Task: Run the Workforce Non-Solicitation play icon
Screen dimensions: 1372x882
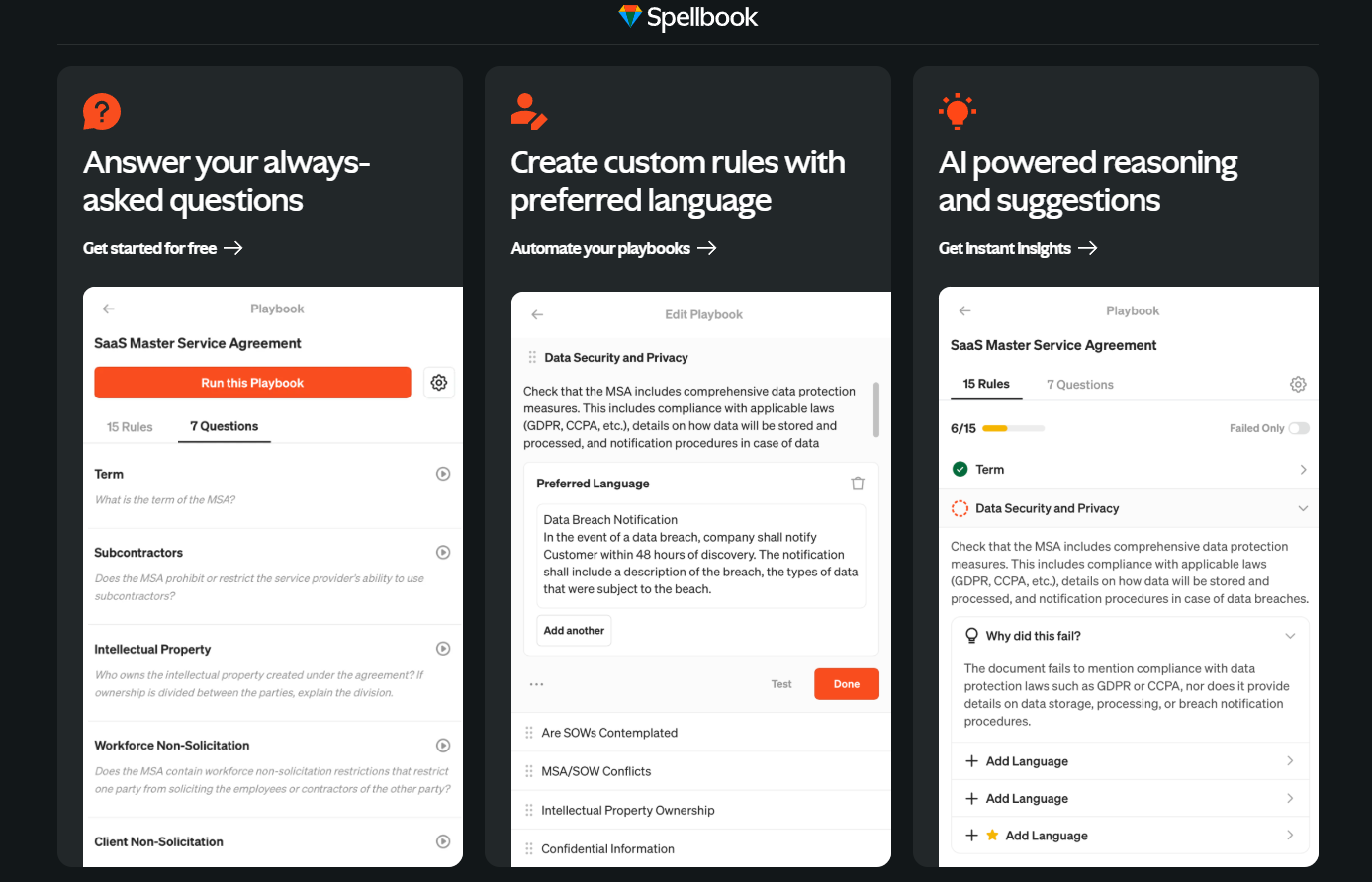Action: [443, 746]
